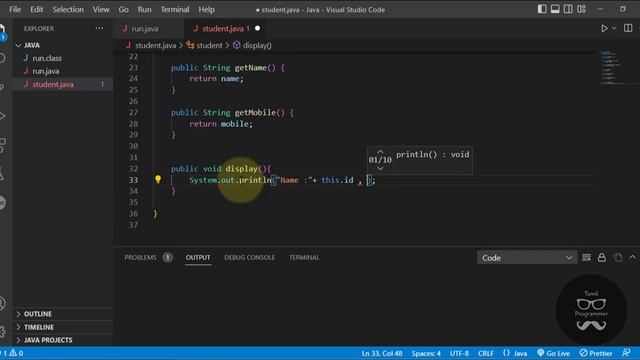Viewport: 640px width, 360px height.
Task: Toggle the secondary side bar layout icon
Action: 568,9
